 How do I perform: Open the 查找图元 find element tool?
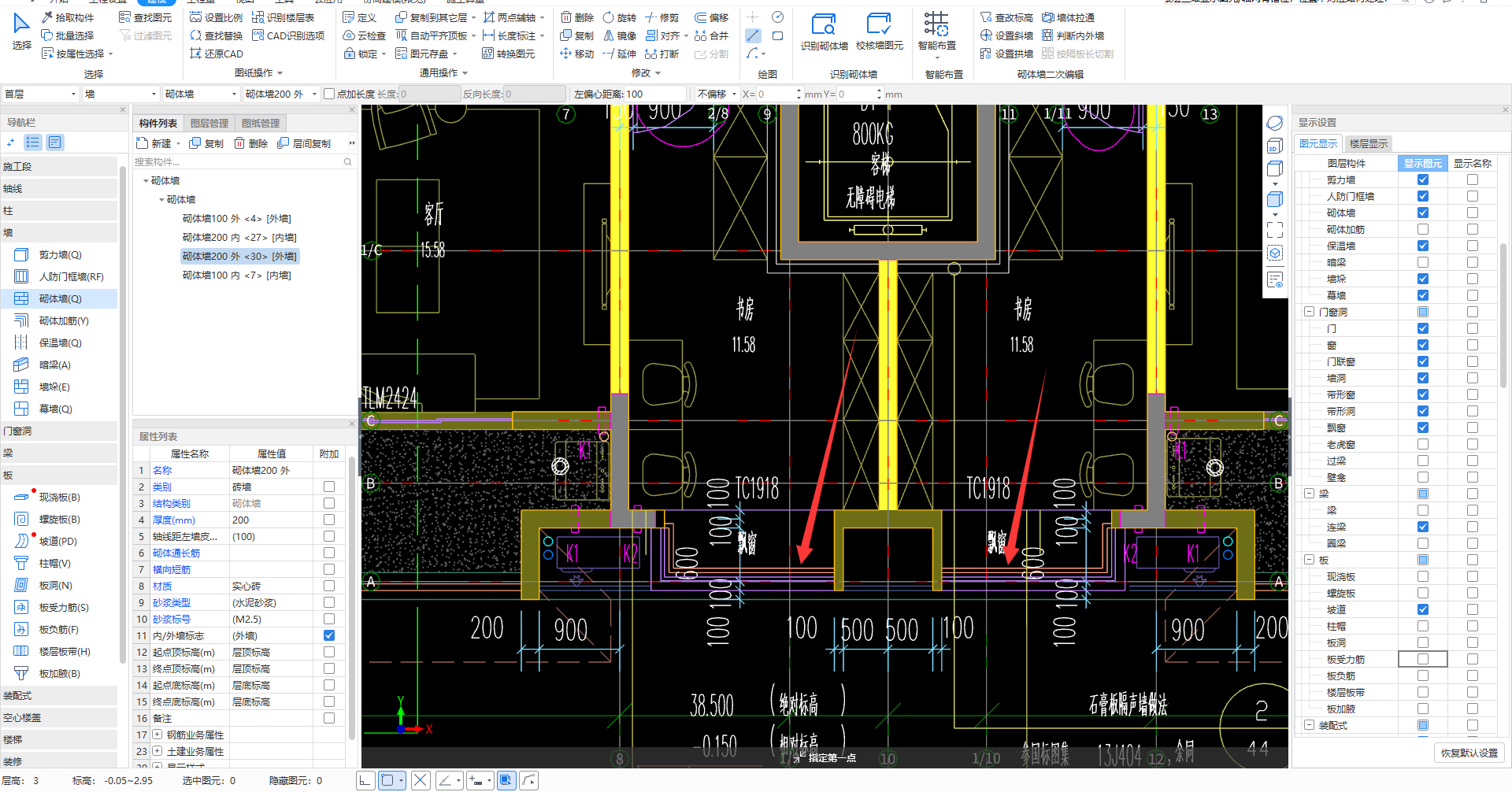pyautogui.click(x=145, y=17)
